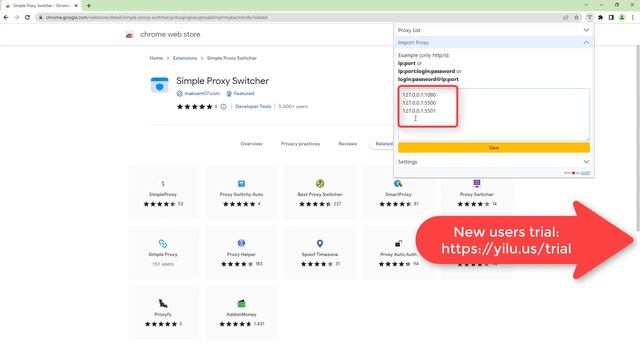Viewport: 640px width, 360px height.
Task: Click the rating info icon
Action: click(x=223, y=107)
